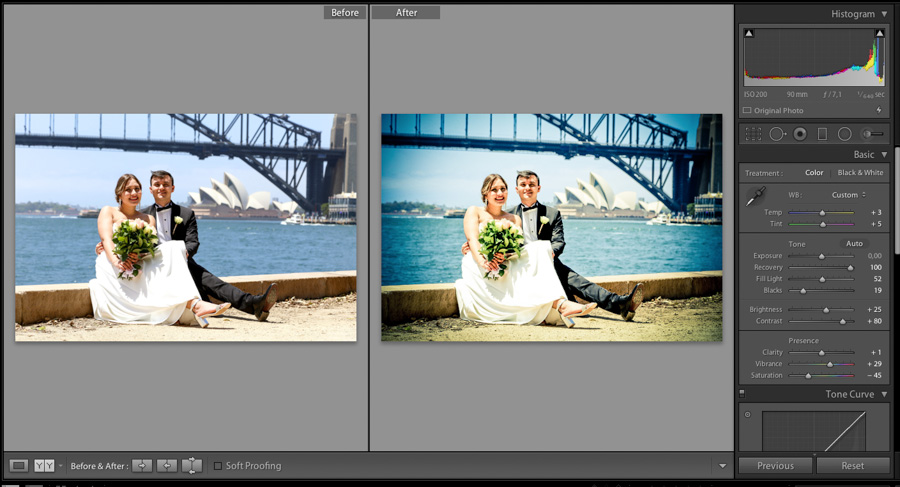The width and height of the screenshot is (900, 487).
Task: Collapse the Basic panel
Action: (885, 154)
